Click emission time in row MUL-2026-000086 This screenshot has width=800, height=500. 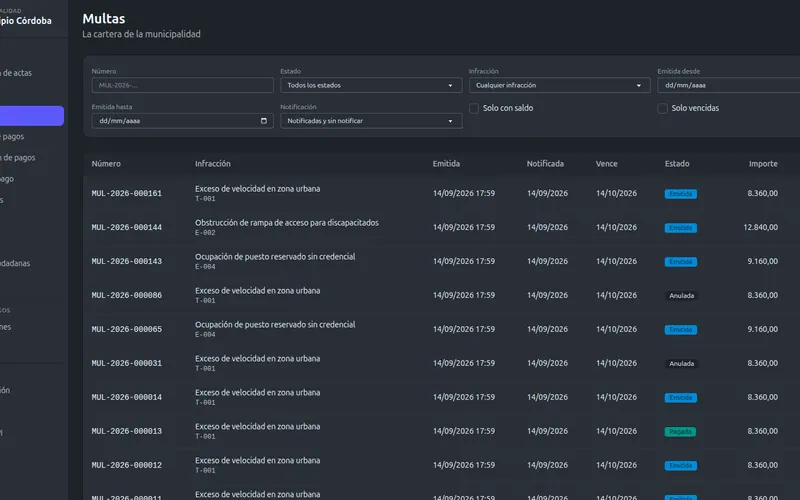point(464,295)
